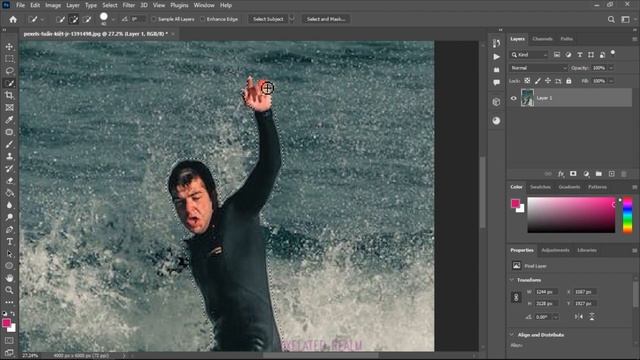This screenshot has height=360, width=640.
Task: Select the Blur tool
Action: tap(9, 205)
